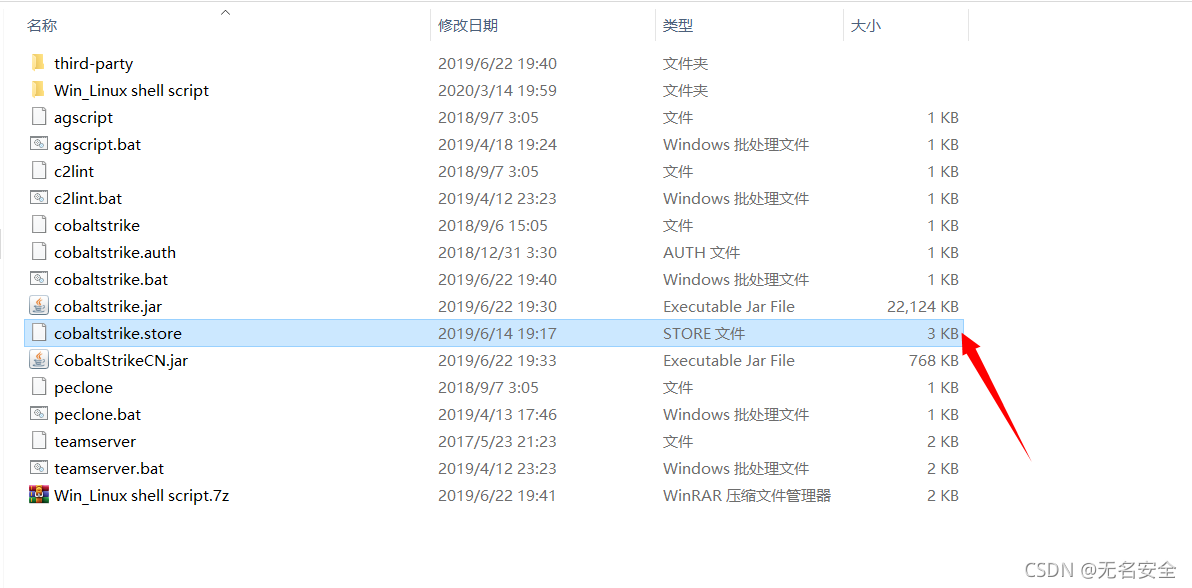The width and height of the screenshot is (1192, 588).
Task: Select the Win_Linux shell script.7z file name
Action: pos(141,496)
